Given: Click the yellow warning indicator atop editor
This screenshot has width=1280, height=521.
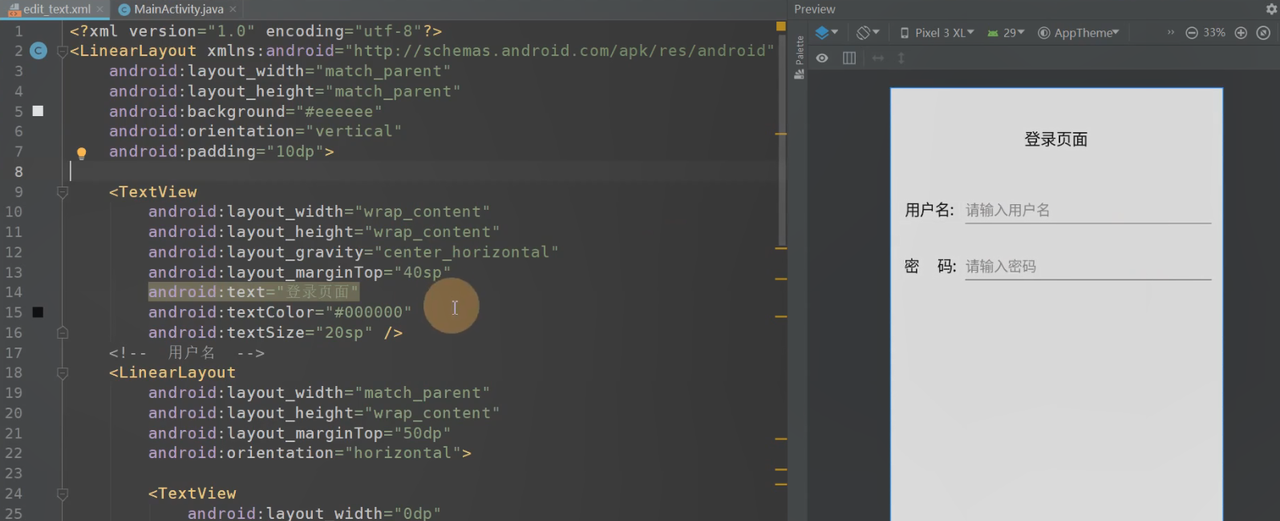Looking at the screenshot, I should (780, 26).
